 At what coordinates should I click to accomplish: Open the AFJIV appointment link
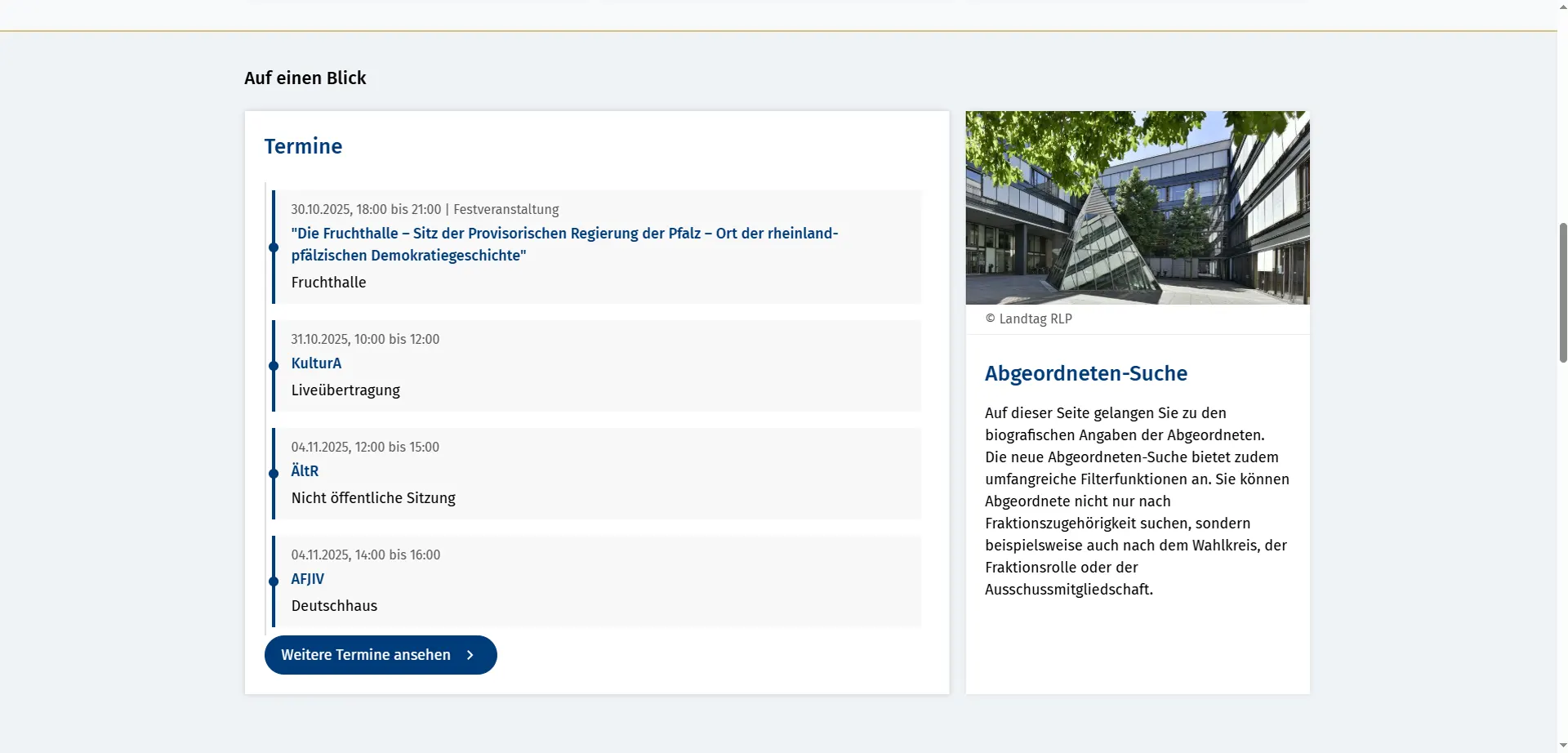point(307,579)
